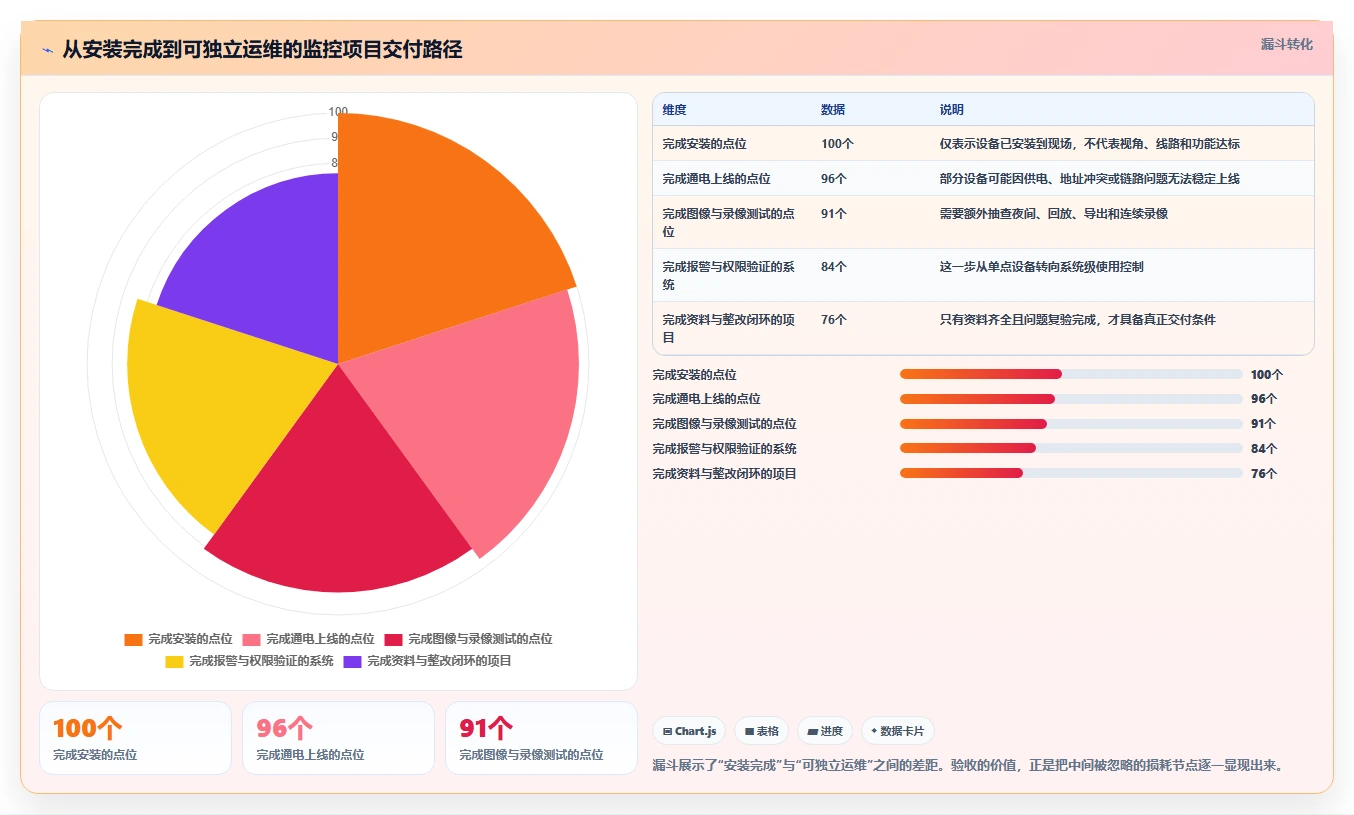Toggle the 完成报警与权限验证的系统 legend entry
Image resolution: width=1354 pixels, height=815 pixels.
pos(249,661)
